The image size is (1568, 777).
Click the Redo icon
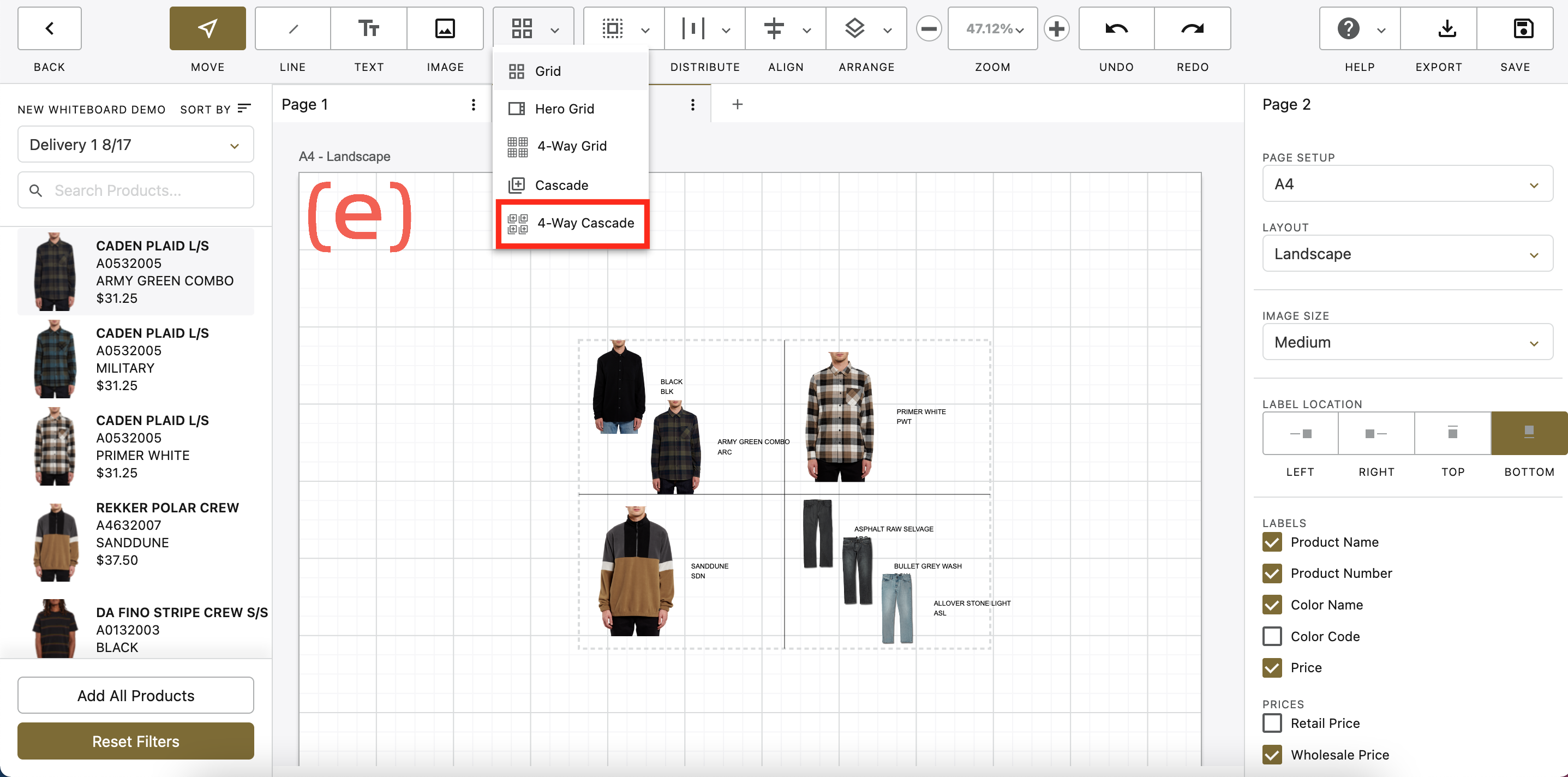[1192, 28]
